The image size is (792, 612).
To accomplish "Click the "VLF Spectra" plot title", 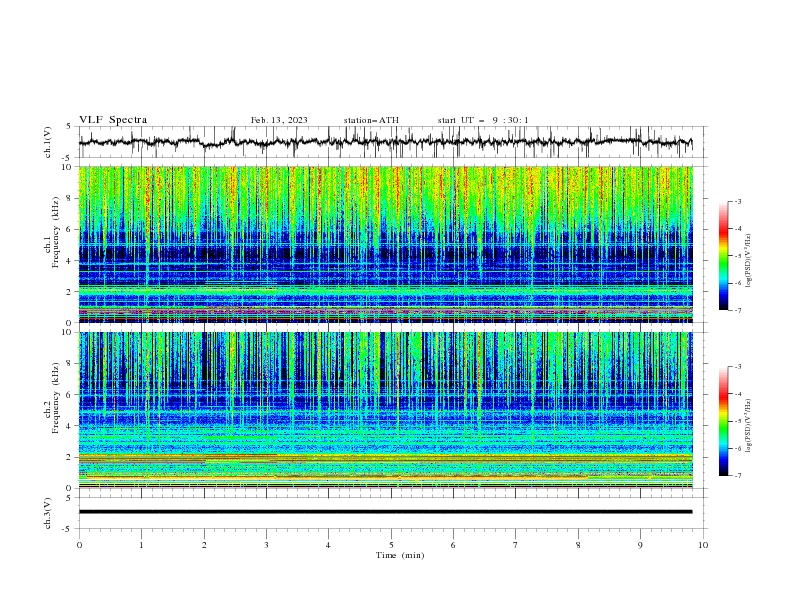I will tap(113, 120).
